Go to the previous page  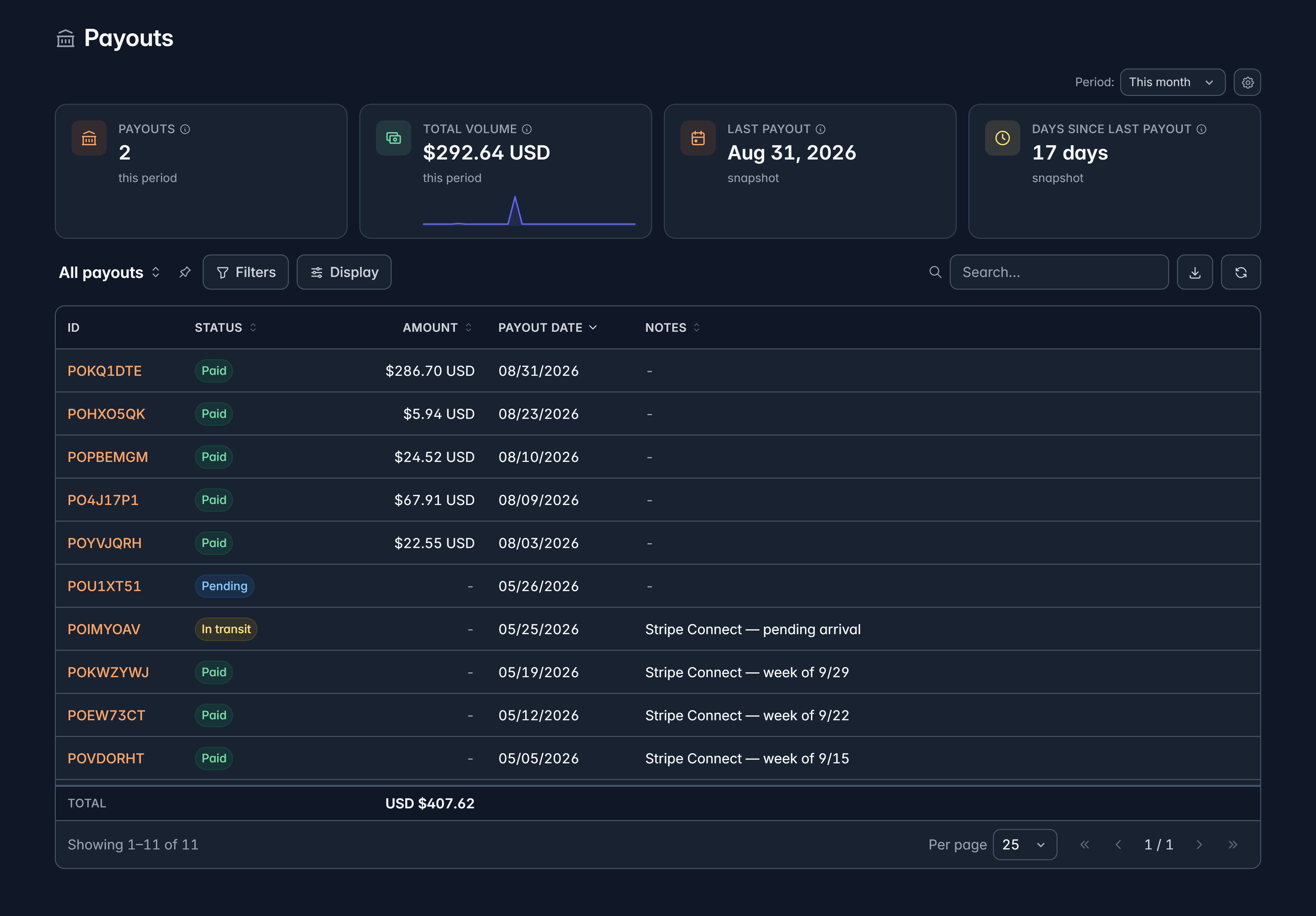point(1118,844)
